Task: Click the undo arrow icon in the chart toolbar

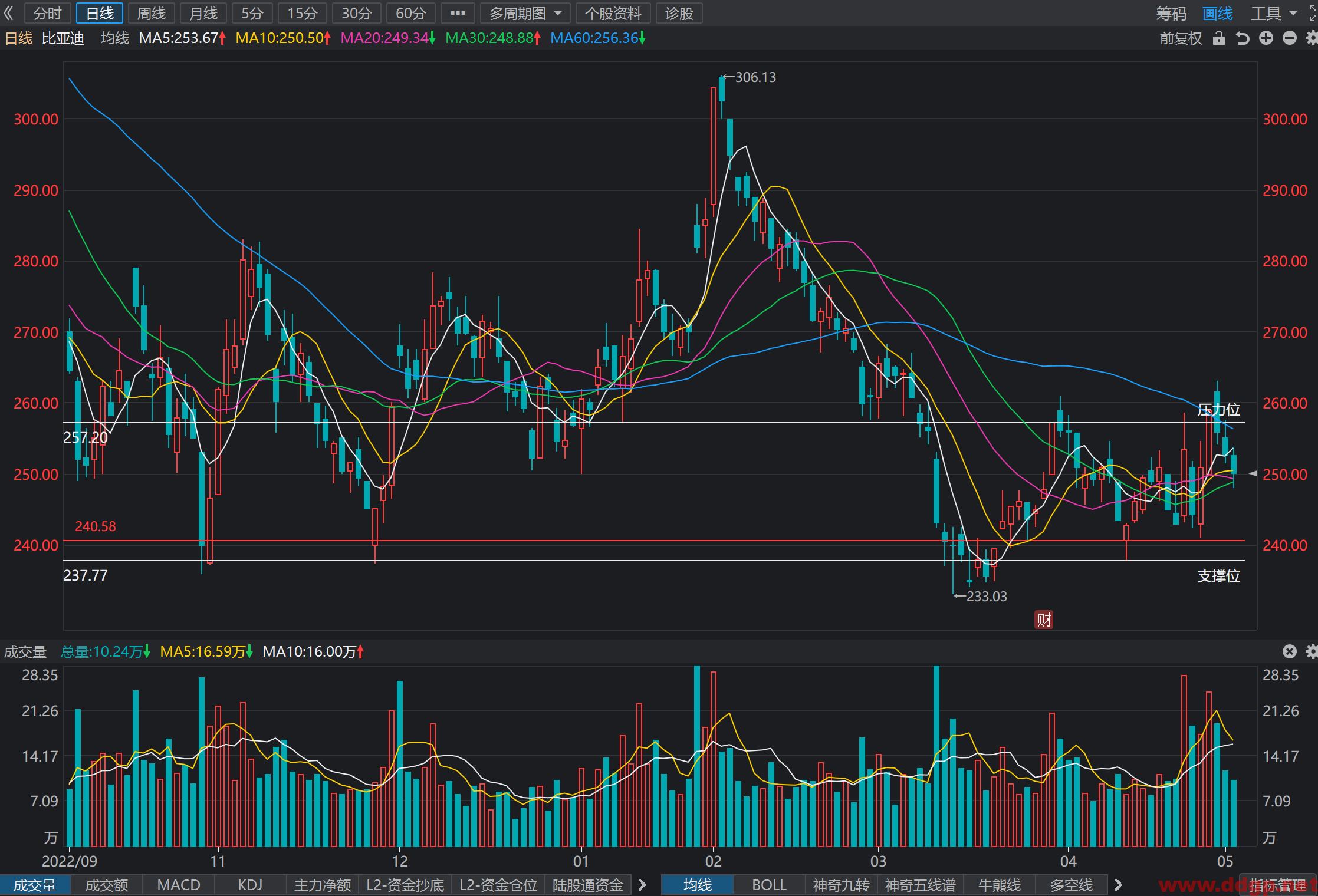Action: click(x=1243, y=38)
